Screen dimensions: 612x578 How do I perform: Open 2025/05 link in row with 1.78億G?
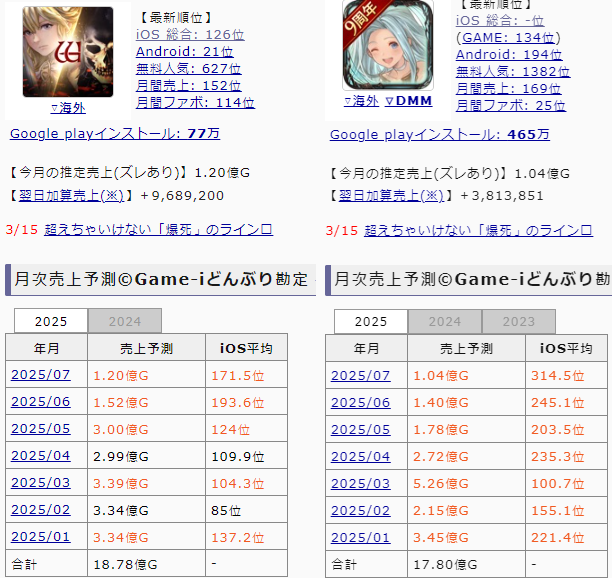[x=361, y=430]
